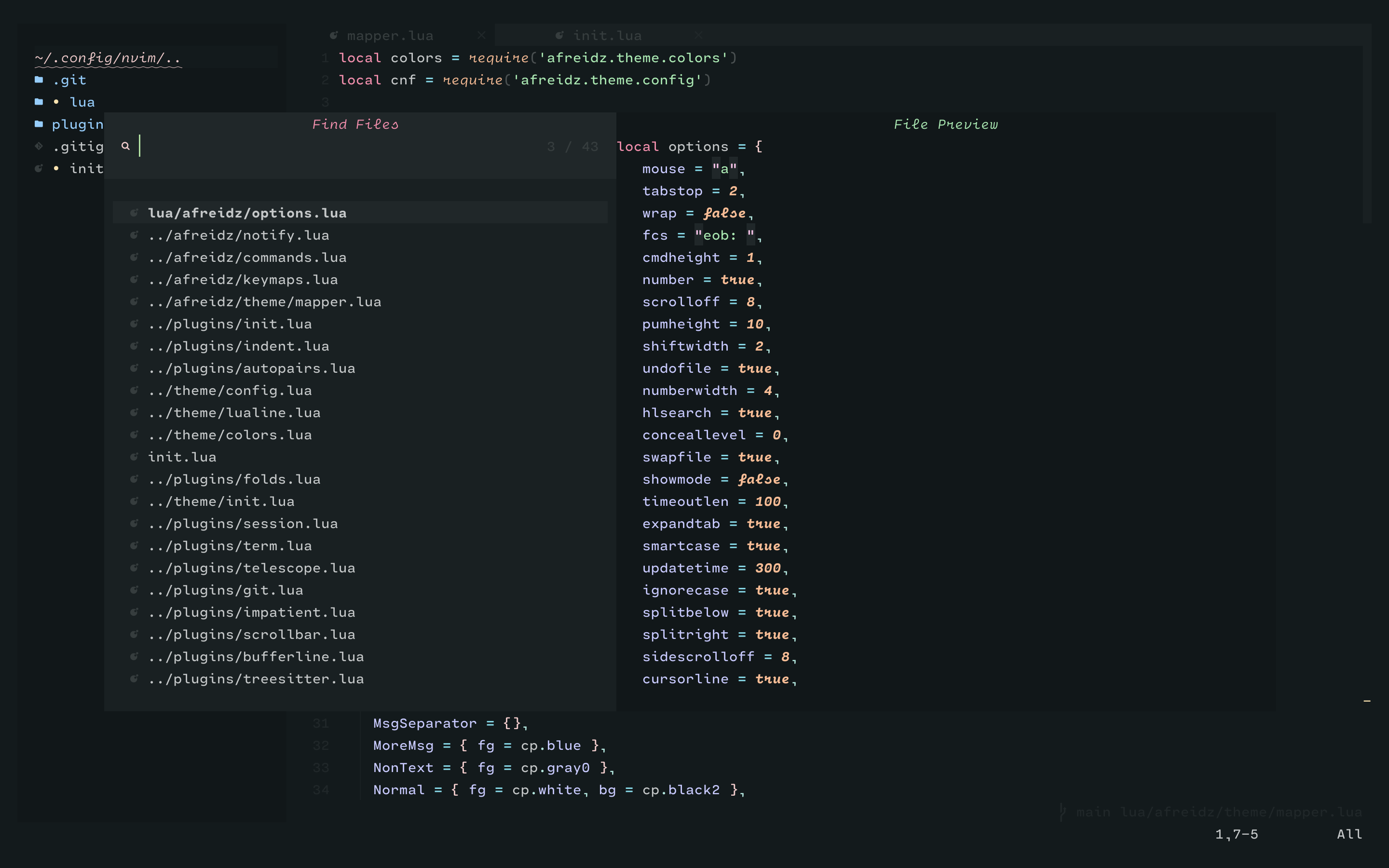Click line 32 MoreMsg in mapper.lua

pos(490,746)
